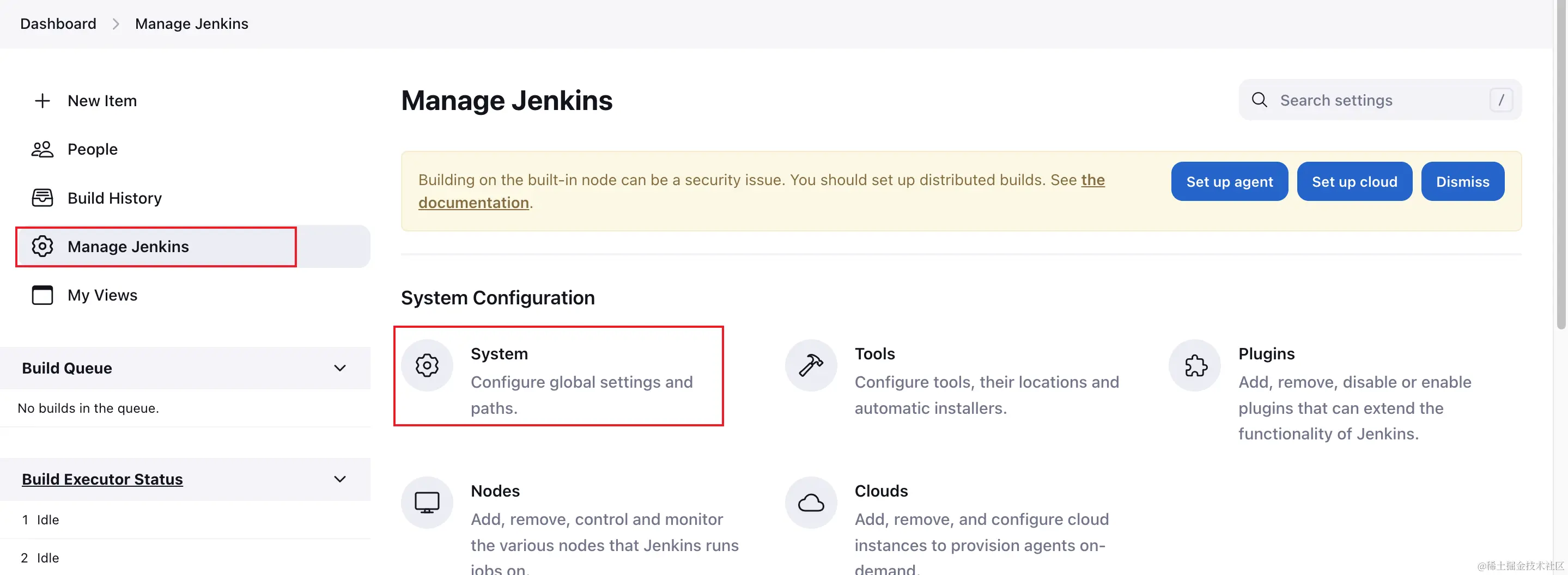Click the Nodes monitor icon

click(x=427, y=503)
